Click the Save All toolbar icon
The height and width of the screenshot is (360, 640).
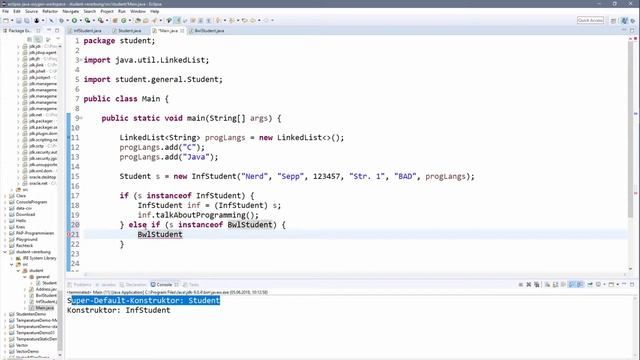(27, 20)
